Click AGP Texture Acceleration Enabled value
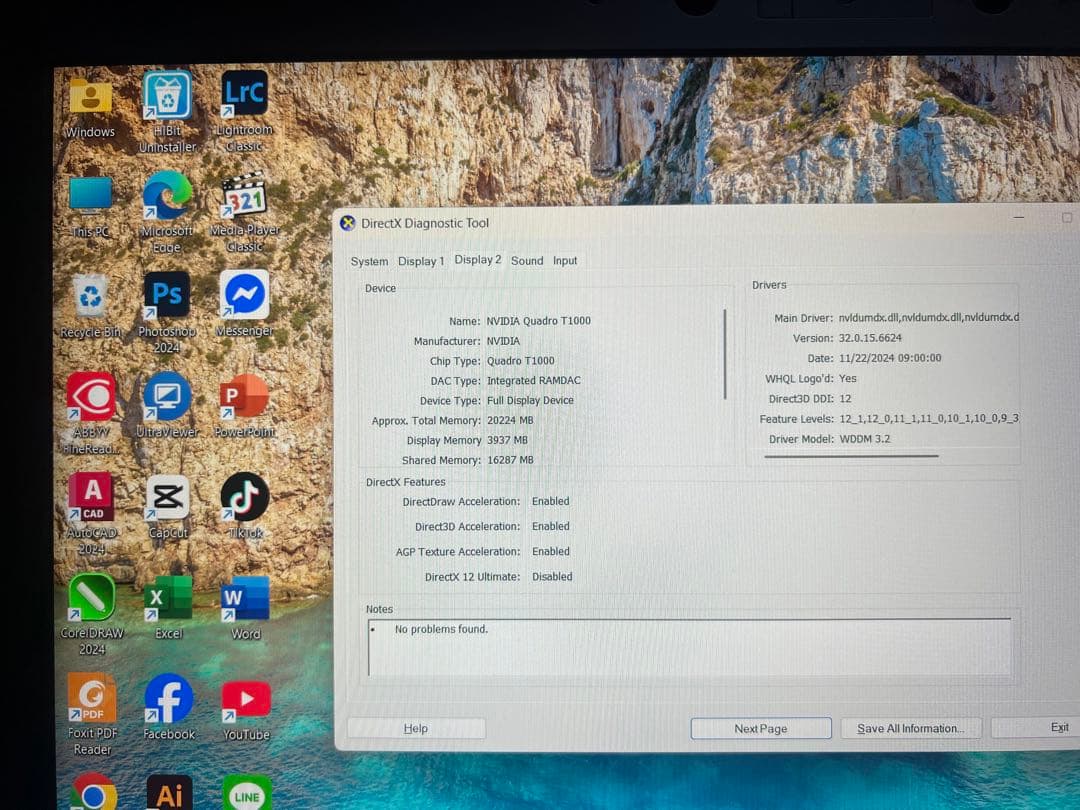This screenshot has width=1080, height=810. tap(550, 552)
